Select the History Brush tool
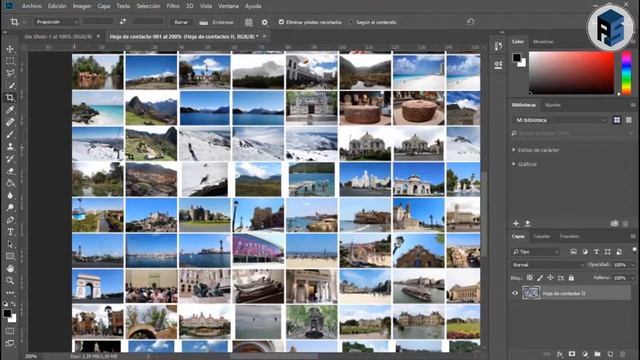 pos(10,158)
